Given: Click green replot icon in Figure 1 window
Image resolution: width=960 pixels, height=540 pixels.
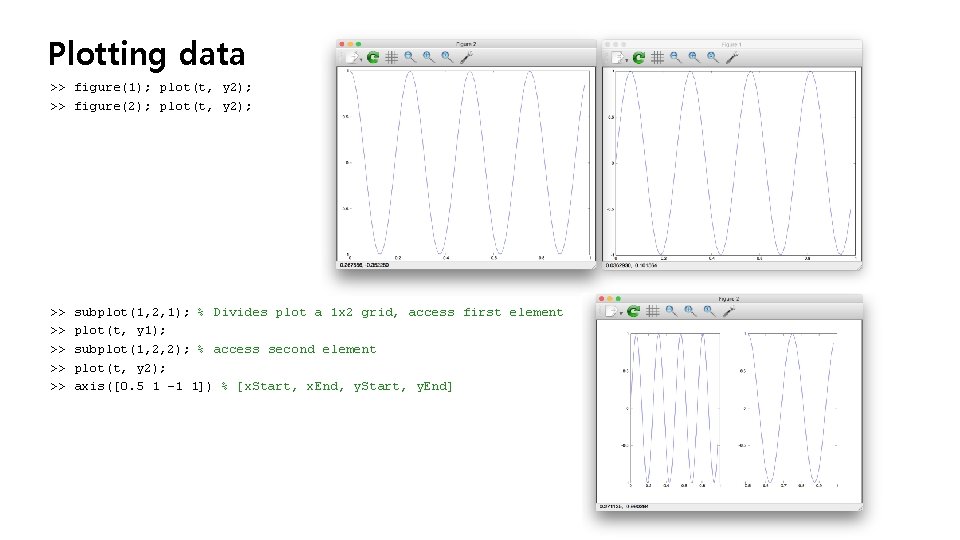Looking at the screenshot, I should pyautogui.click(x=639, y=58).
